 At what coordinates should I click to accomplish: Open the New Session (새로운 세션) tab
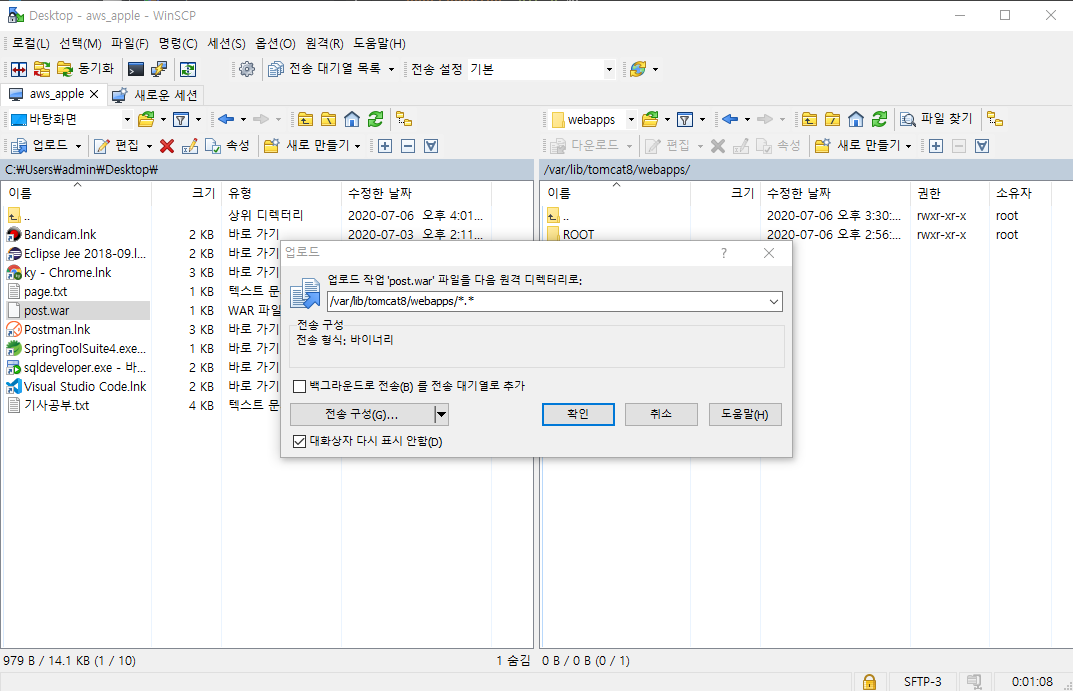pyautogui.click(x=156, y=95)
